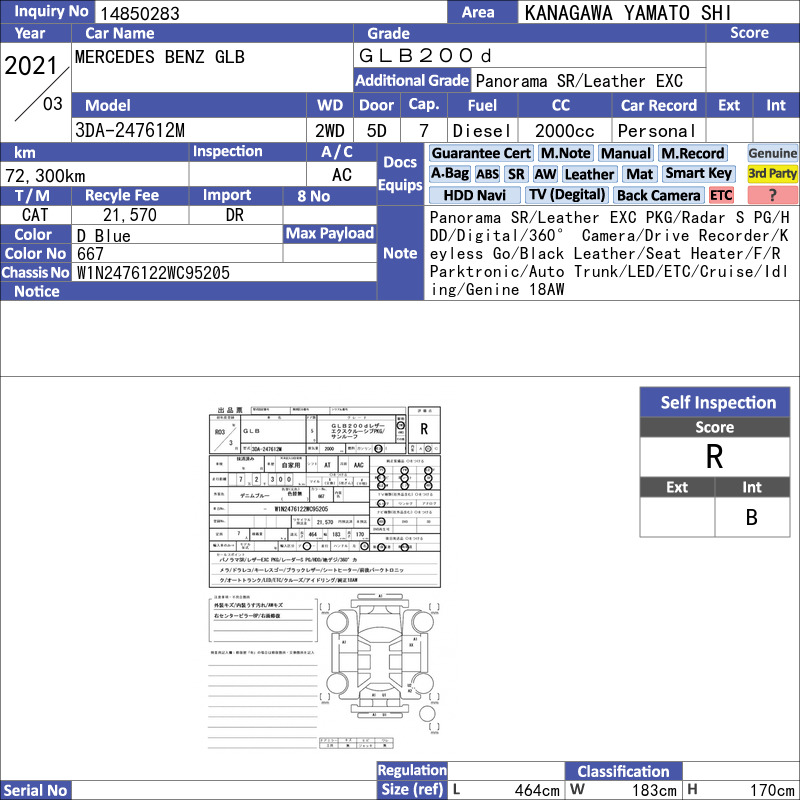Click the Car Record column header
800x800 pixels.
(x=659, y=105)
